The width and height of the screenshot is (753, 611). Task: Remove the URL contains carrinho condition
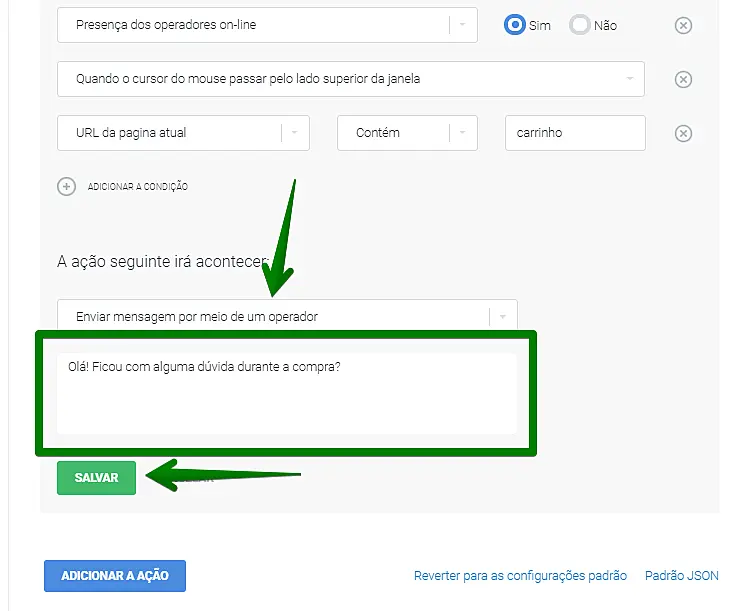[x=683, y=134]
